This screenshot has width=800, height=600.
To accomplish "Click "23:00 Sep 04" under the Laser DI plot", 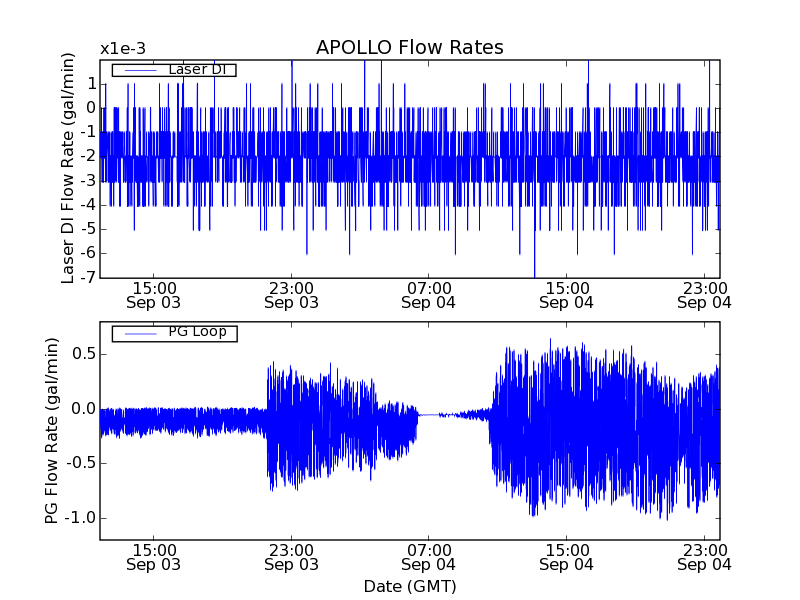I will tap(704, 295).
